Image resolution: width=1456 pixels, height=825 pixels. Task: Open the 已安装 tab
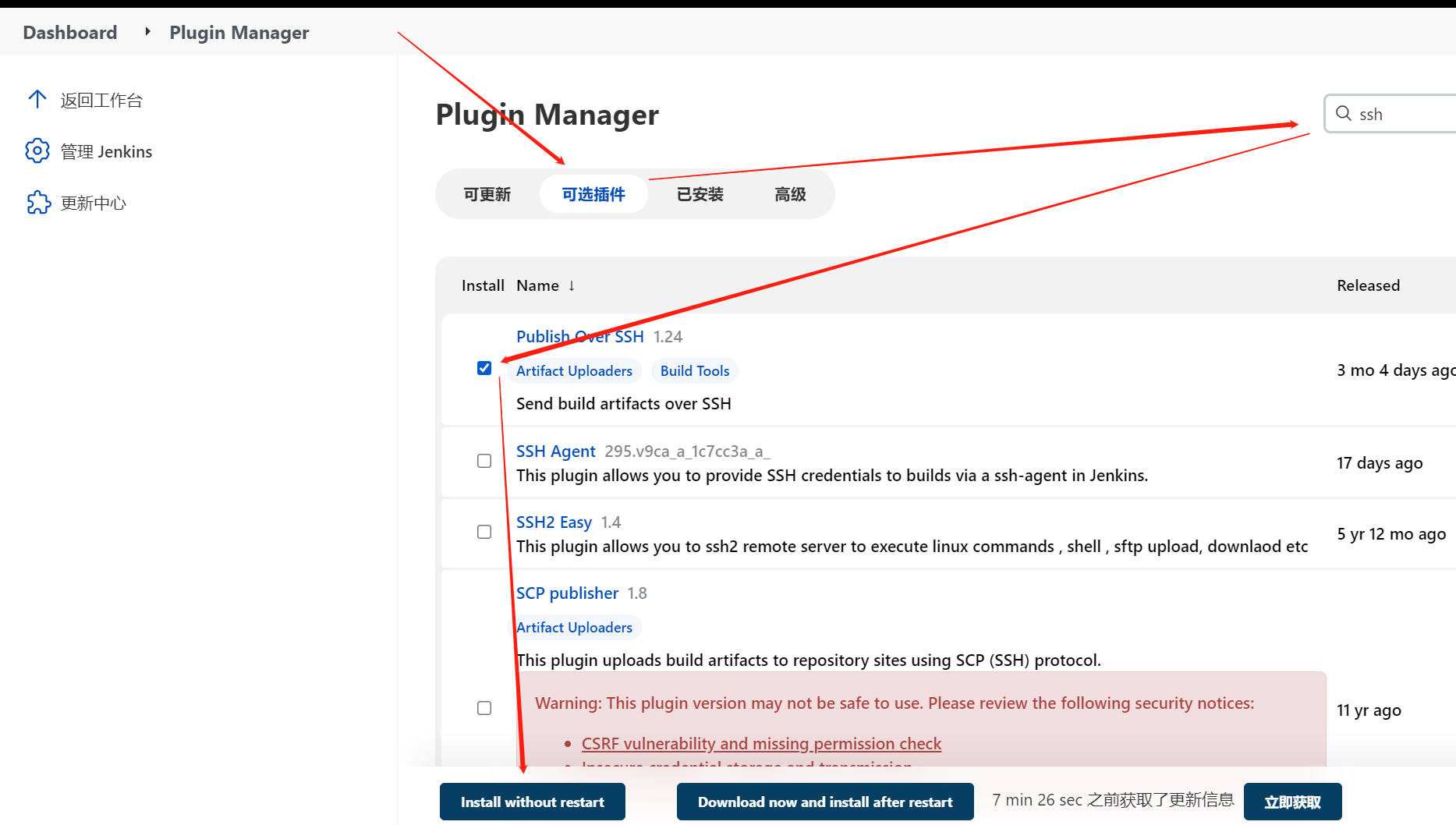pos(700,194)
